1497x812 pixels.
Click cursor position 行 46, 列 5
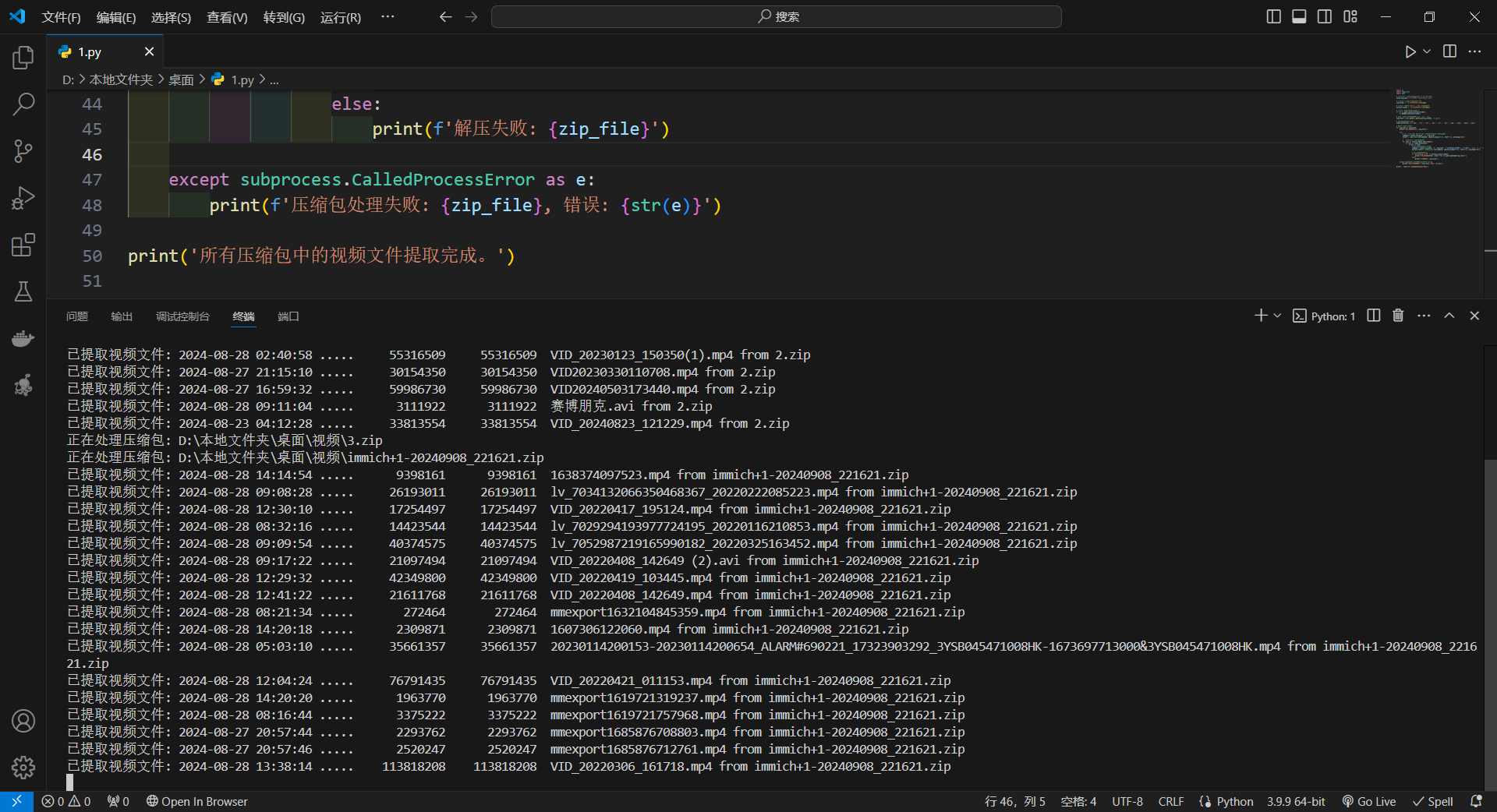click(x=1014, y=801)
